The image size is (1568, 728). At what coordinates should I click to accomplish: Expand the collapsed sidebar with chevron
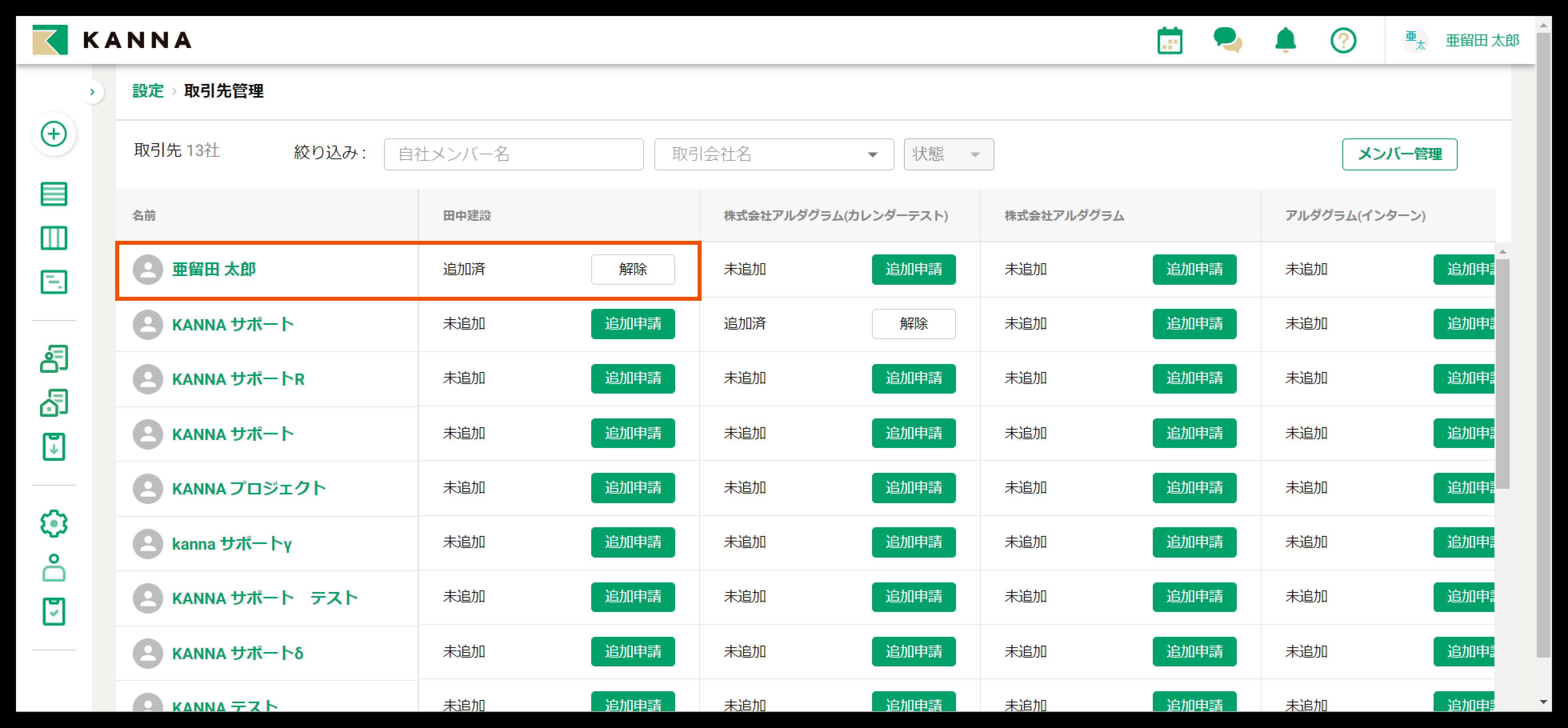[92, 92]
